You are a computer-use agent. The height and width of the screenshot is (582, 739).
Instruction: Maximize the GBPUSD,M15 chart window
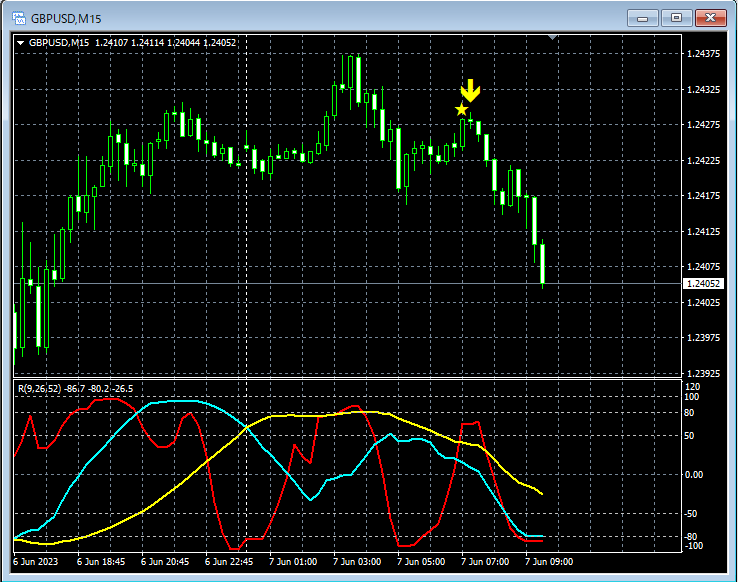[x=676, y=17]
